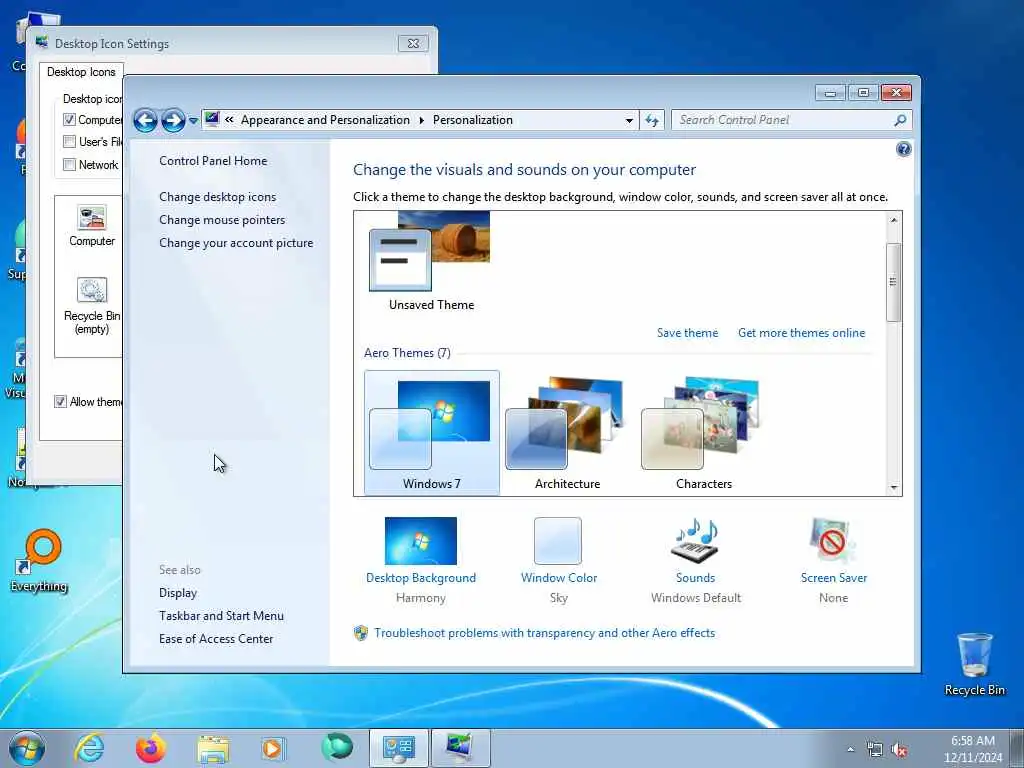Click the Show desktop strip after the clock

[1017, 748]
